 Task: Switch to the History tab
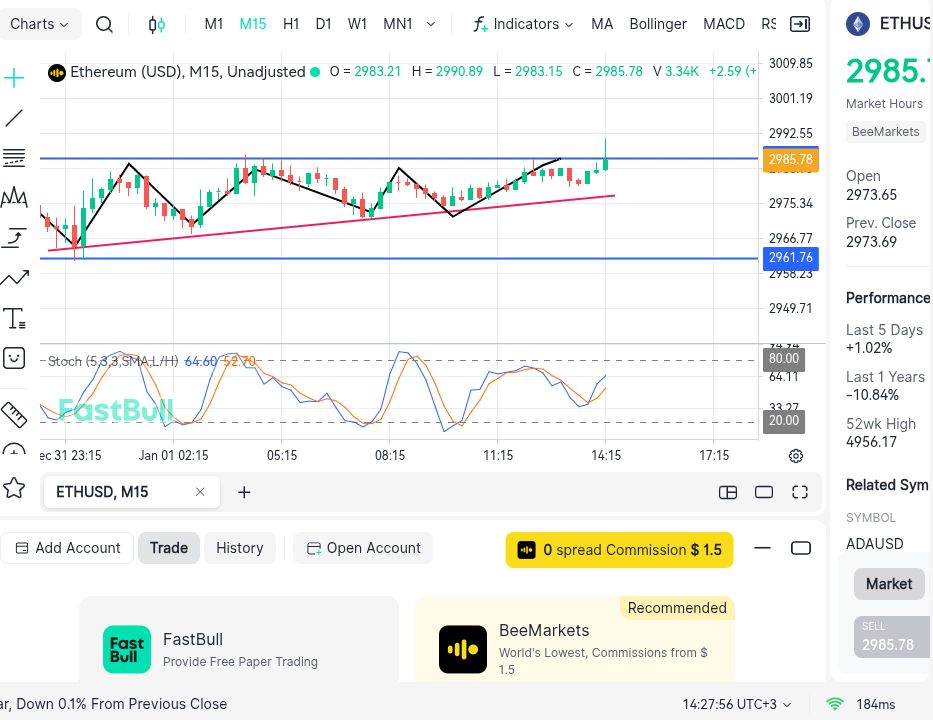[x=240, y=548]
